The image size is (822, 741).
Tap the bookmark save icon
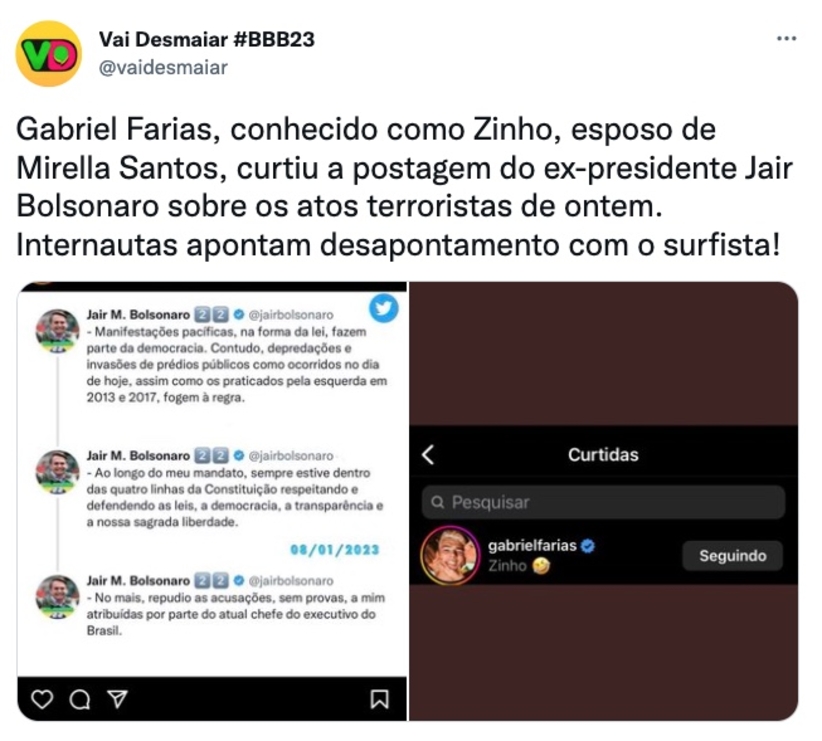(x=380, y=699)
